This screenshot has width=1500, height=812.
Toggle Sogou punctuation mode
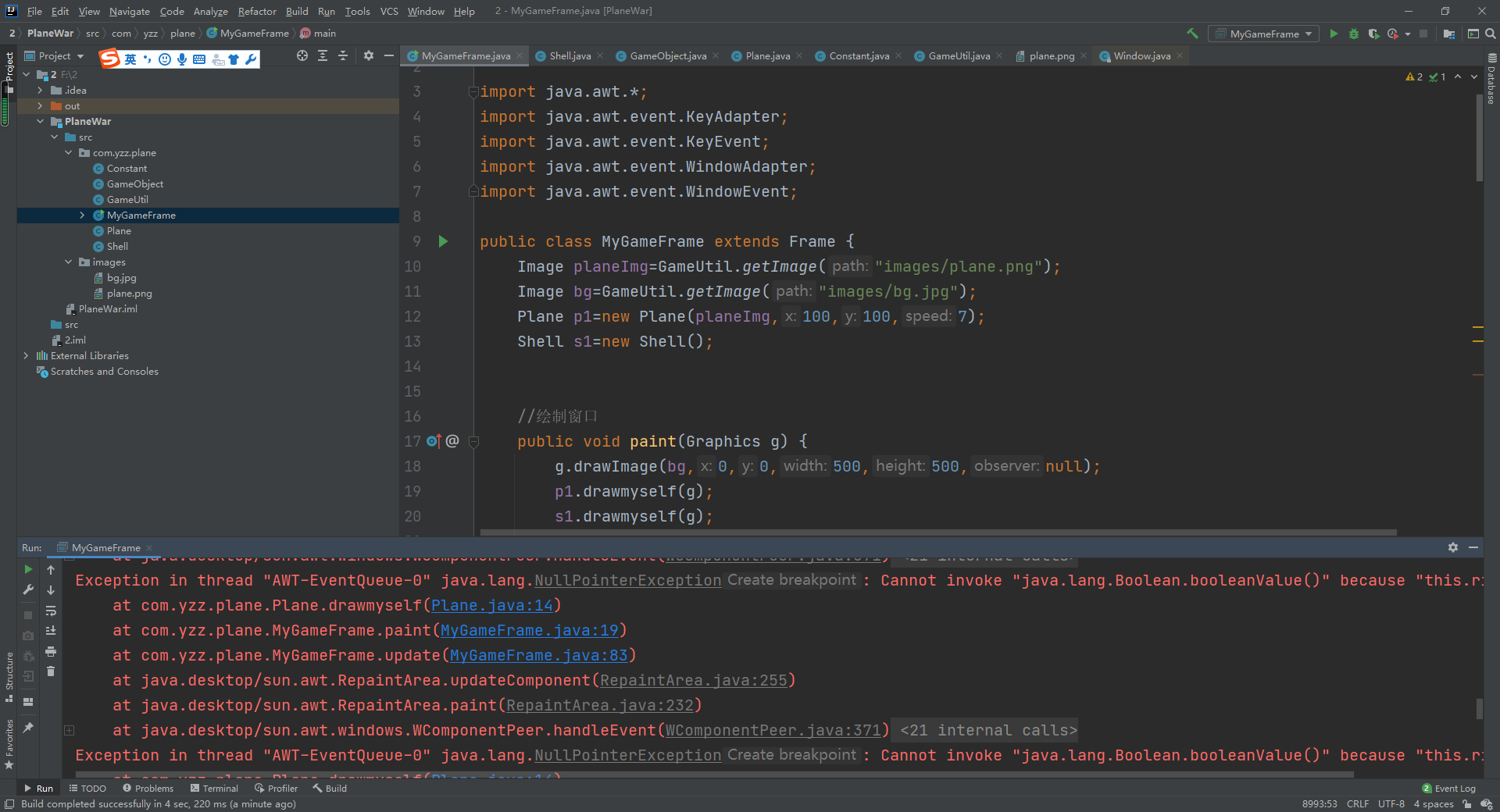coord(147,59)
